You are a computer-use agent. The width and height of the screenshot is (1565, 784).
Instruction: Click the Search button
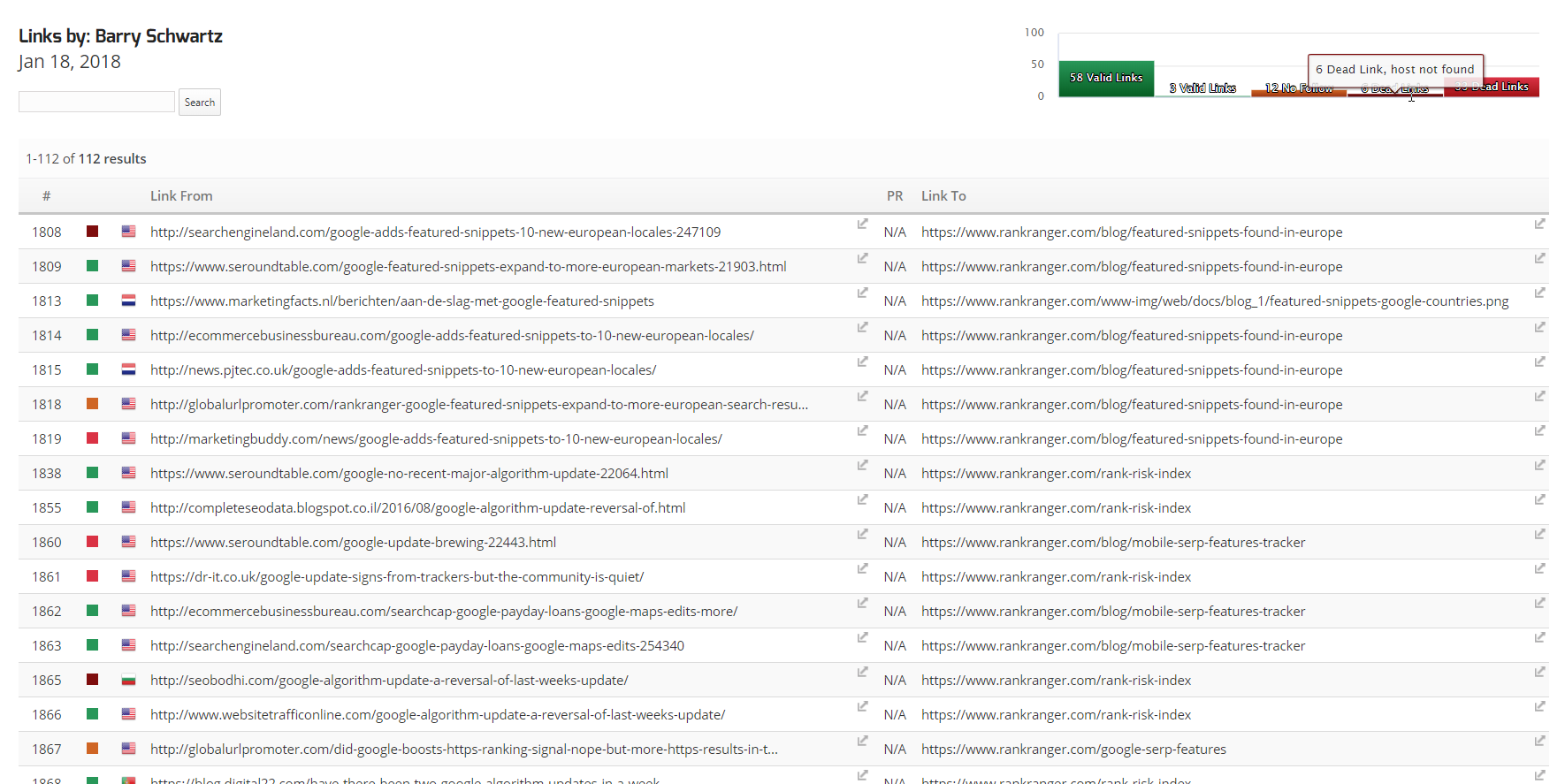(199, 103)
